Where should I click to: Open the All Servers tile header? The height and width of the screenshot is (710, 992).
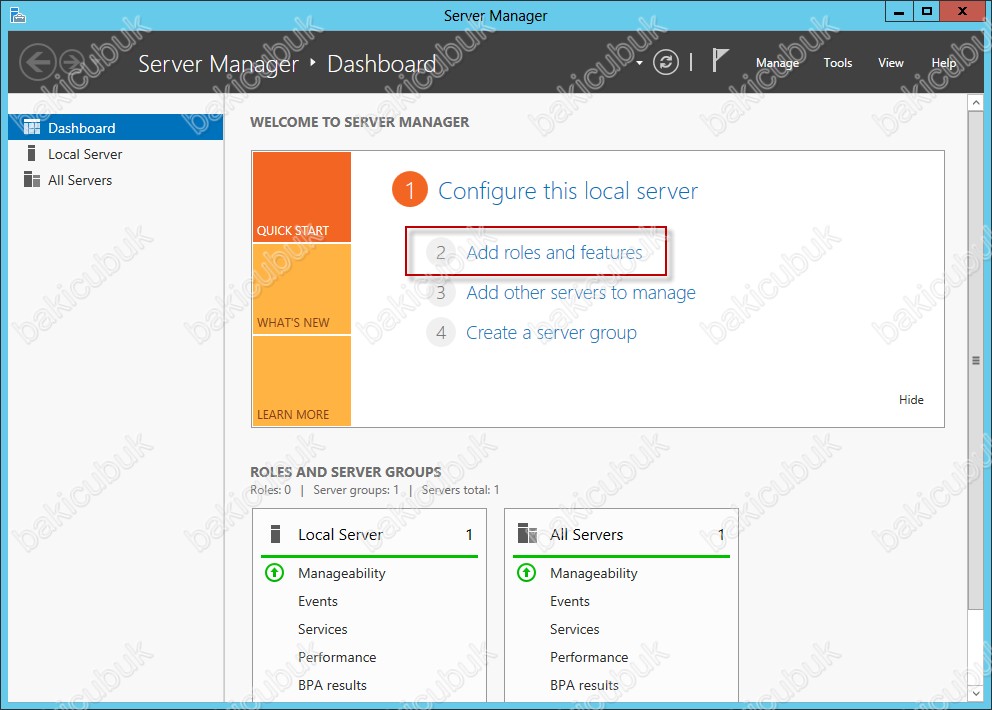click(x=621, y=535)
